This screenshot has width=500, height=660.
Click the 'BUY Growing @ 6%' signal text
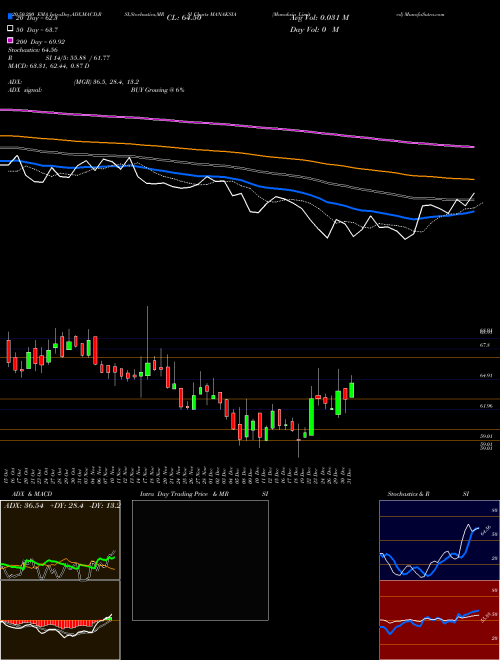click(157, 90)
